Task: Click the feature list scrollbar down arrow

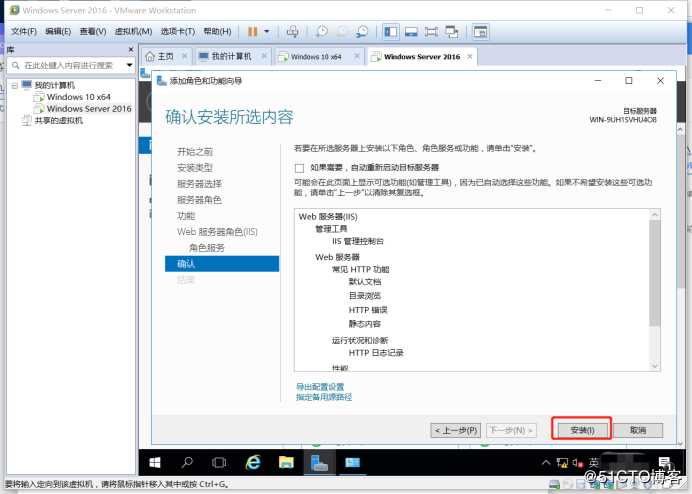Action: pyautogui.click(x=654, y=366)
